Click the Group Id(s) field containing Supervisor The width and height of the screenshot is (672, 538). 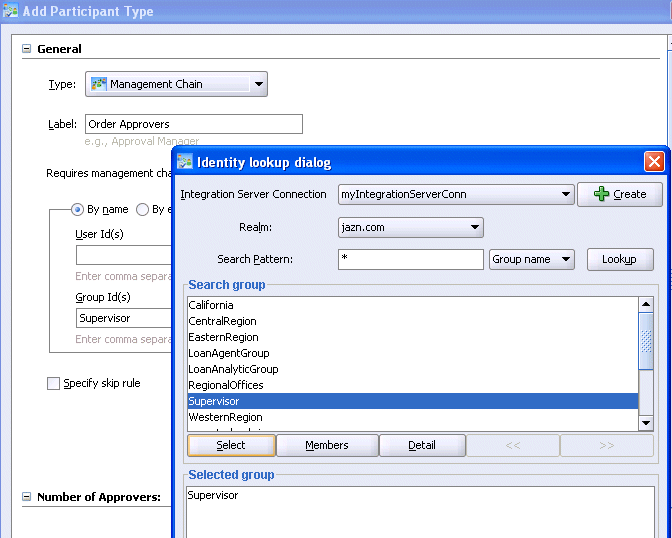click(123, 318)
